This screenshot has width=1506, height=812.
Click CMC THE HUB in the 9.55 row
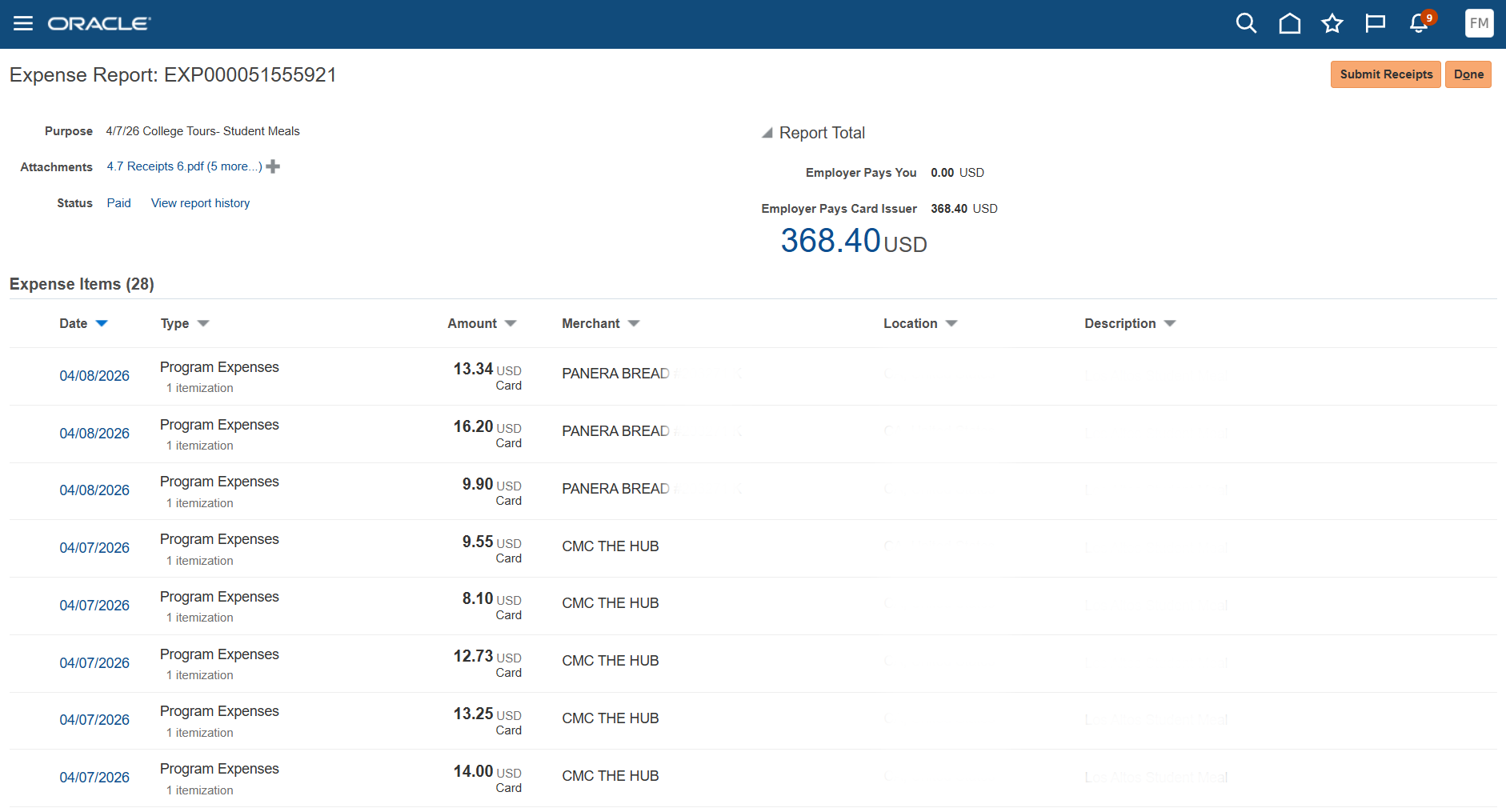click(x=610, y=546)
